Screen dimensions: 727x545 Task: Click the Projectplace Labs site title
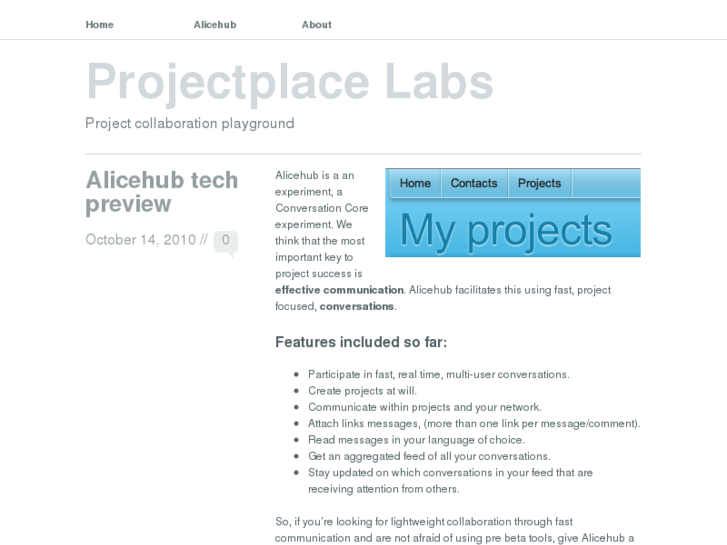click(x=289, y=82)
